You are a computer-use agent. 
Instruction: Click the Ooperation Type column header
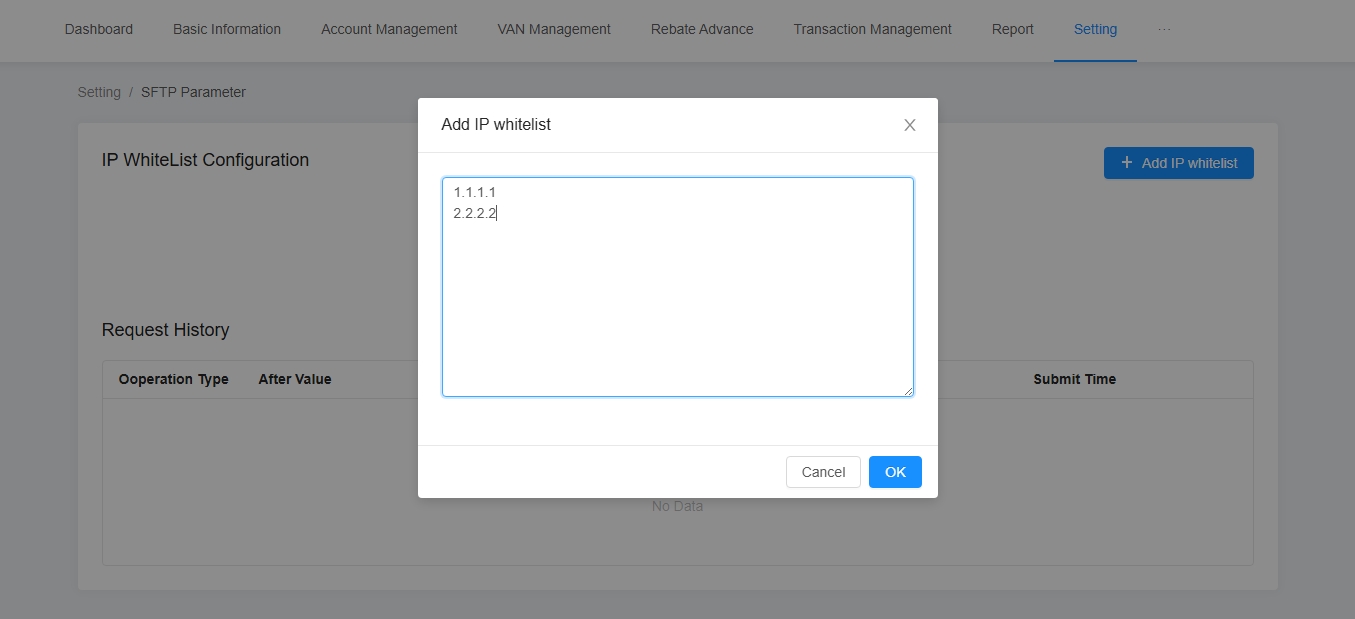[174, 379]
